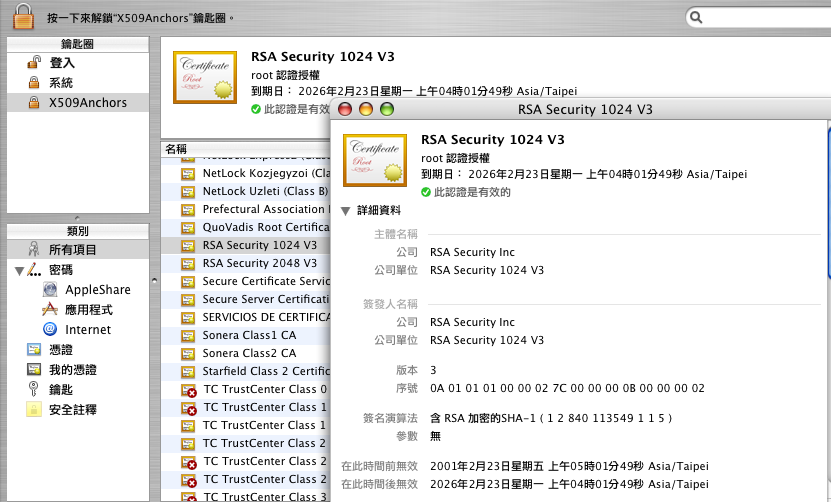Click the 公司 RSA Security Inc subject value
The width and height of the screenshot is (831, 502).
coord(472,252)
